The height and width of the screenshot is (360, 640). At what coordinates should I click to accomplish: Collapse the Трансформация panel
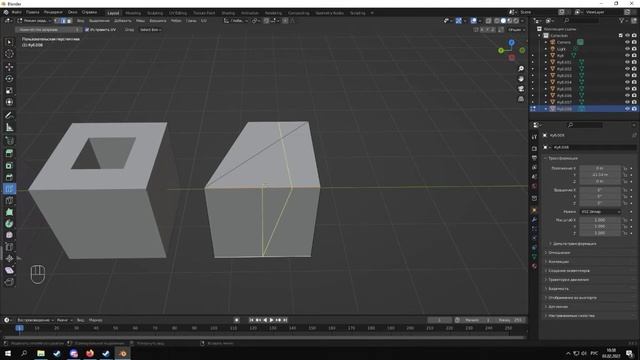click(x=562, y=158)
